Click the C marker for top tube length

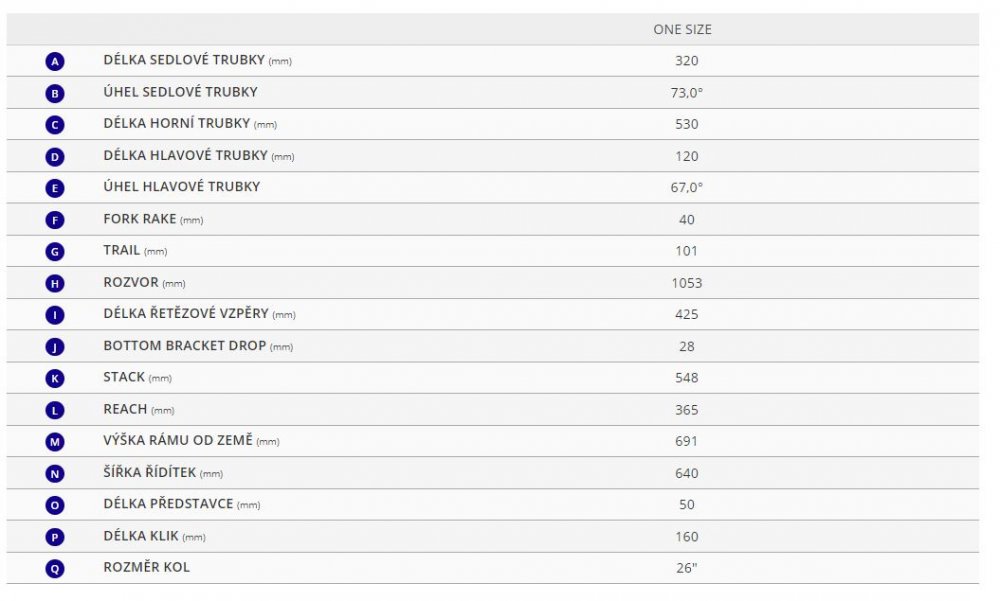pos(55,125)
